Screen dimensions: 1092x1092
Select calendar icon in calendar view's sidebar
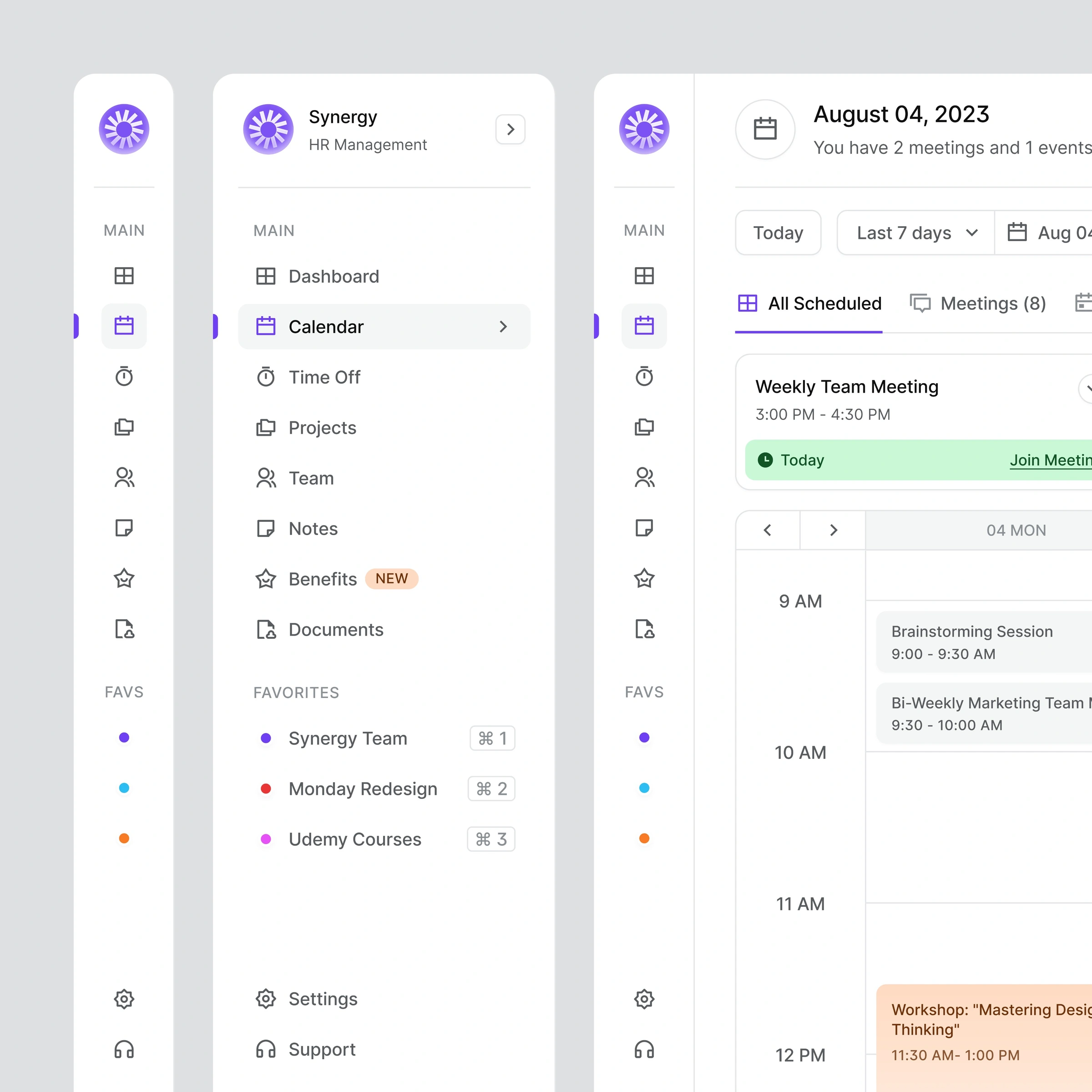[x=644, y=326]
